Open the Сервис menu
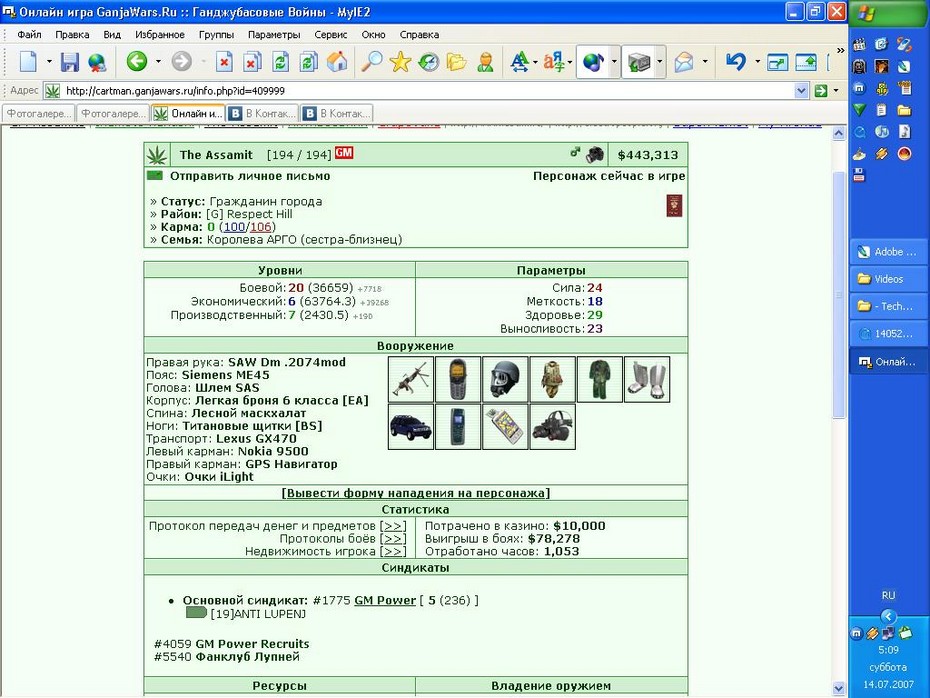Screen dimensions: 930x698 pyautogui.click(x=330, y=34)
